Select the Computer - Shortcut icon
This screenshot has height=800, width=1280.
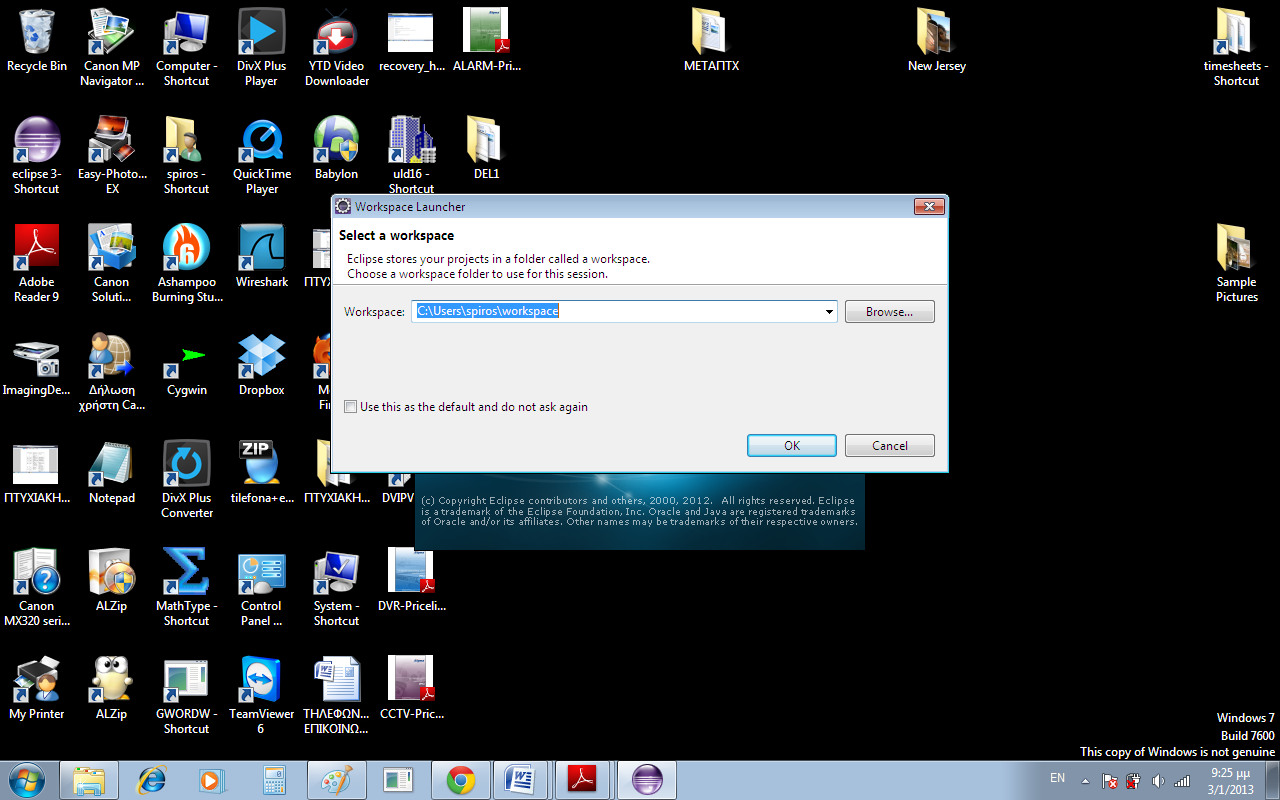187,48
